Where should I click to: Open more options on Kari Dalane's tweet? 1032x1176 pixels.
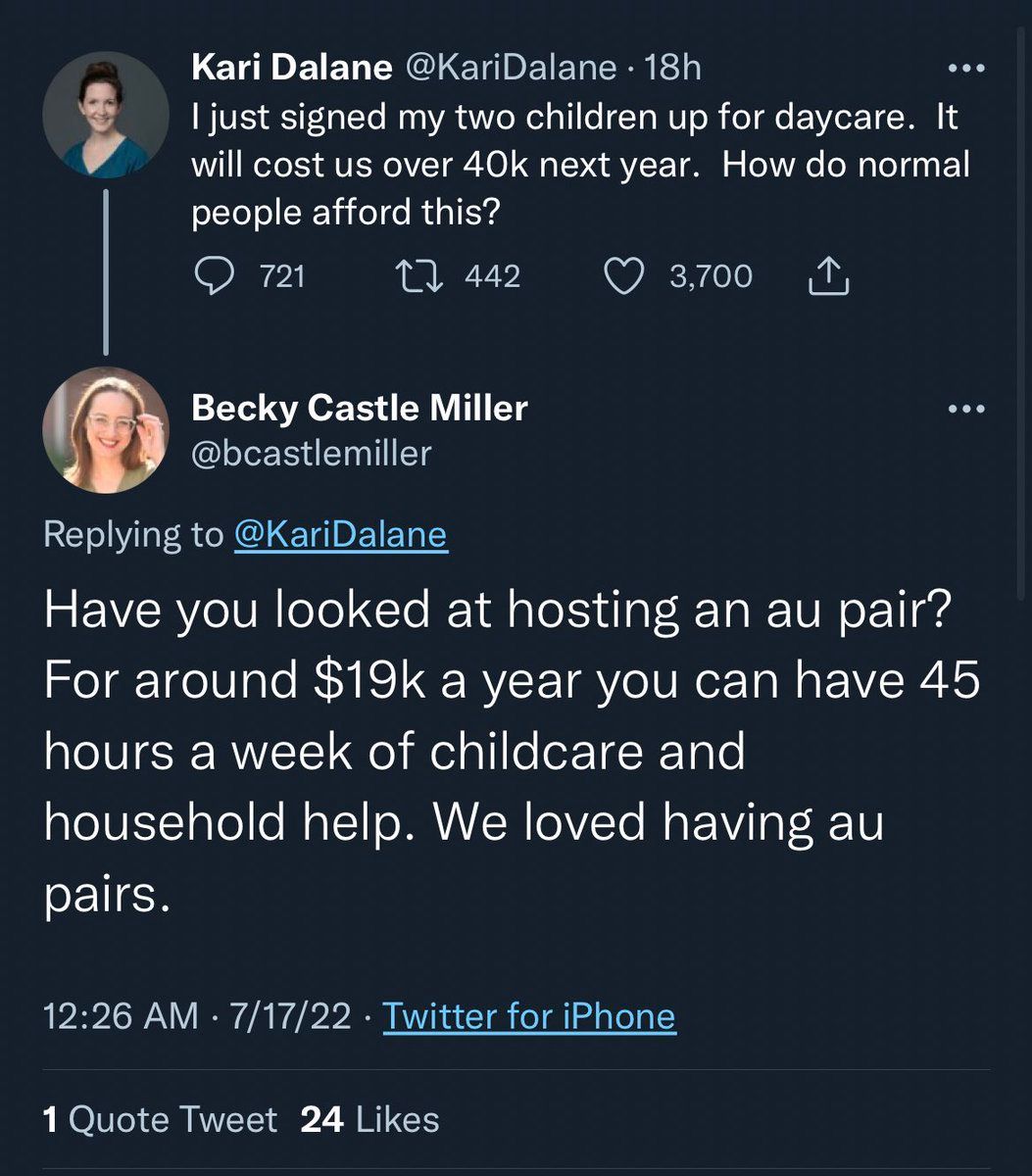(967, 70)
